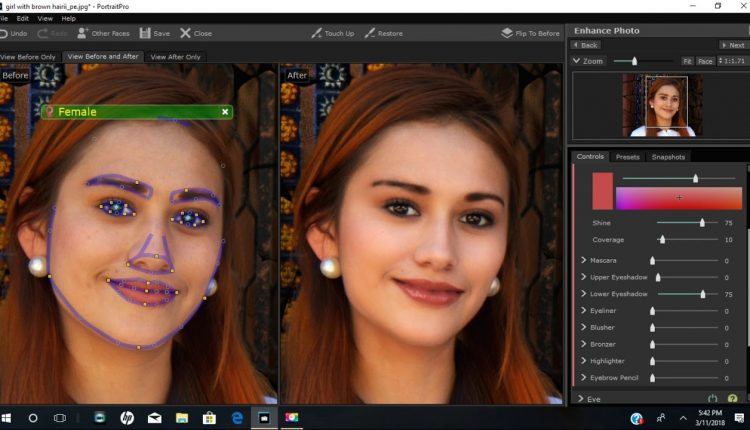Click the Redo arrow icon
Screen dimensions: 750x430
point(43,33)
